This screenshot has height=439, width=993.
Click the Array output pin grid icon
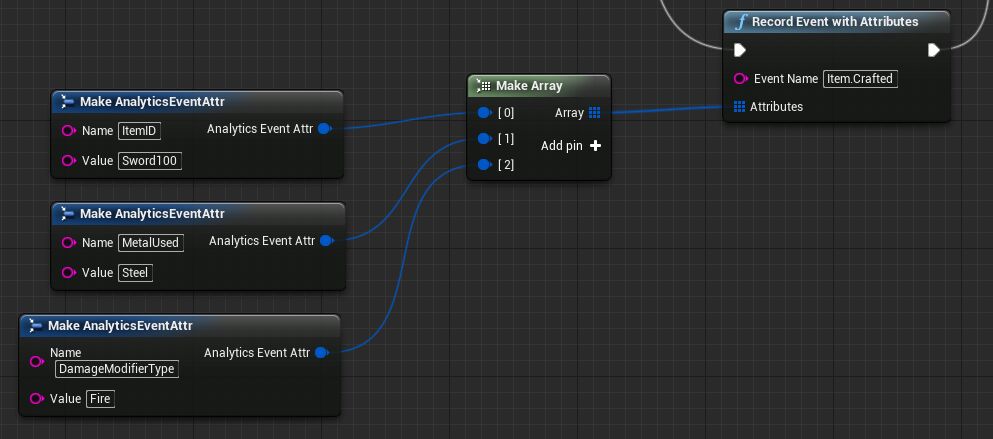point(594,113)
